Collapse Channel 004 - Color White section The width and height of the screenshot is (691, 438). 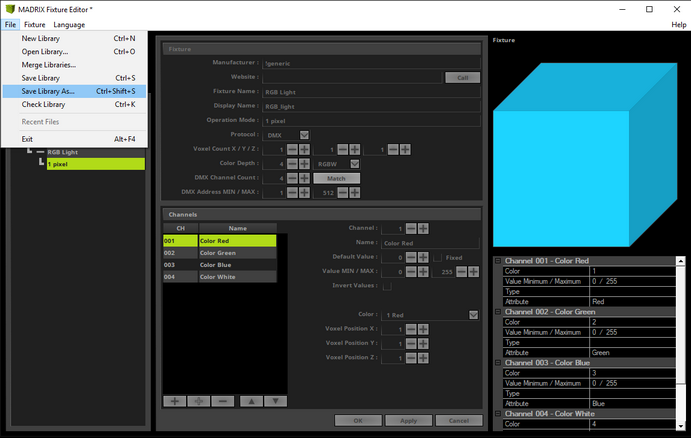tap(498, 414)
